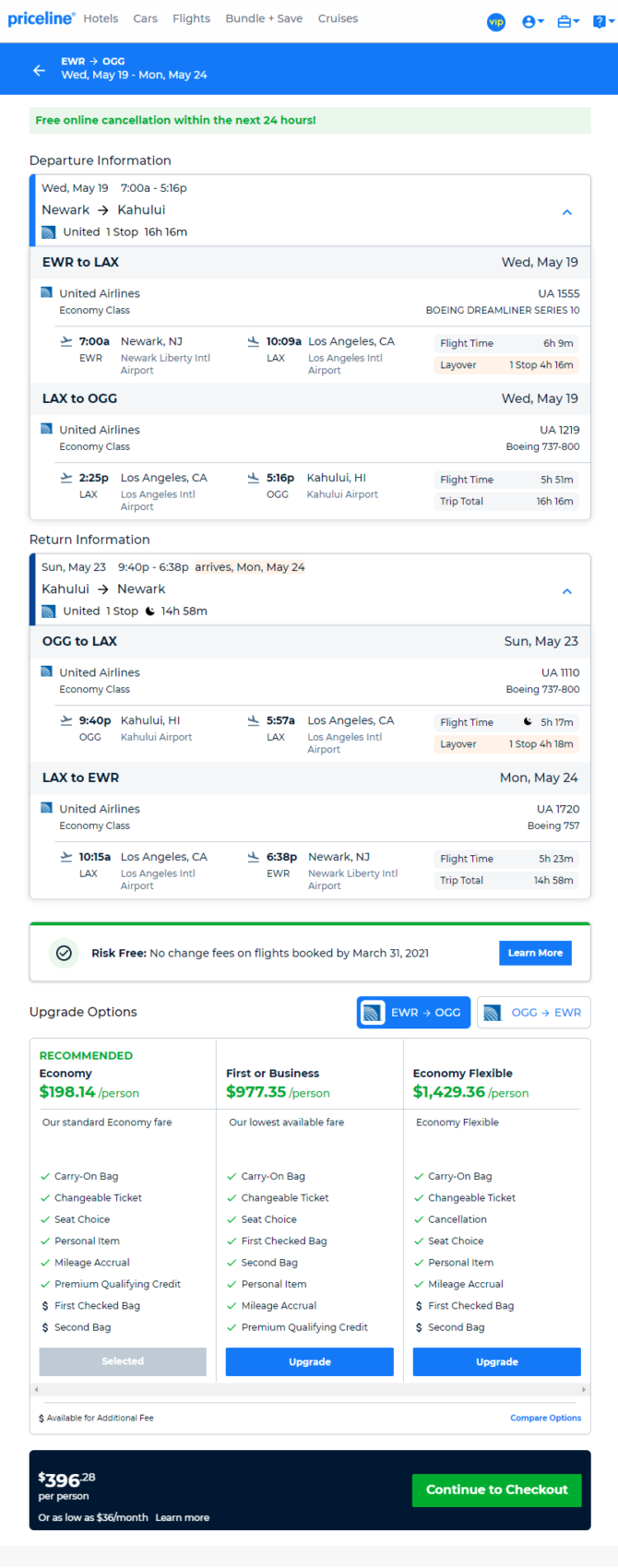Viewport: 618px width, 1568px height.
Task: Click the UA 1720 flight number
Action: [559, 809]
